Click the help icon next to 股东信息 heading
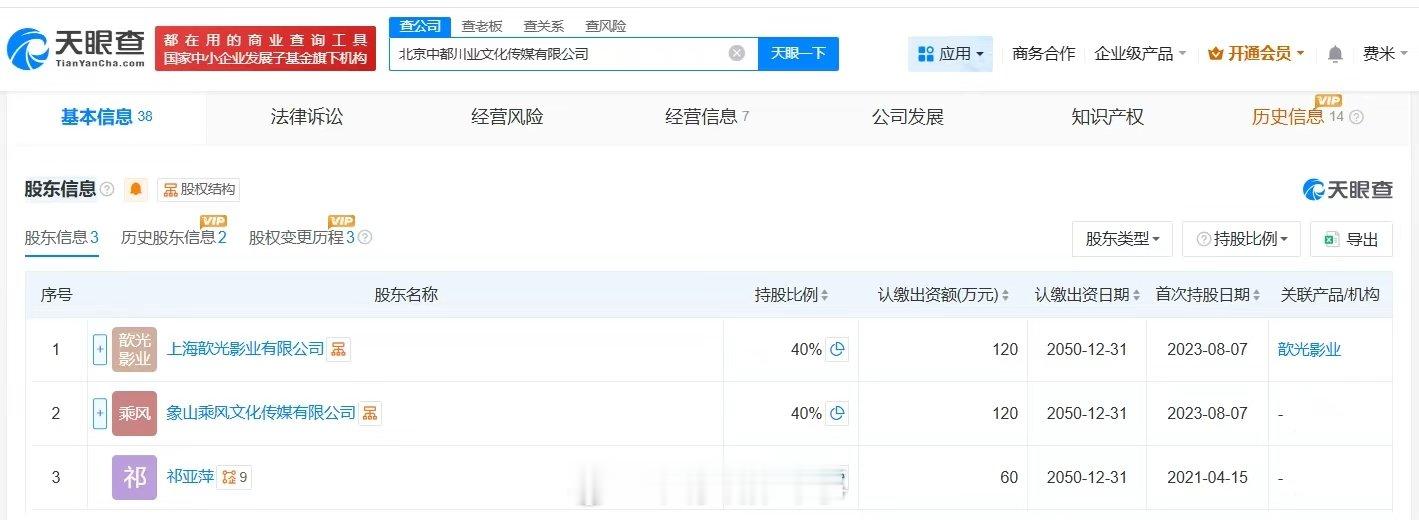The height and width of the screenshot is (520, 1419). tap(107, 189)
